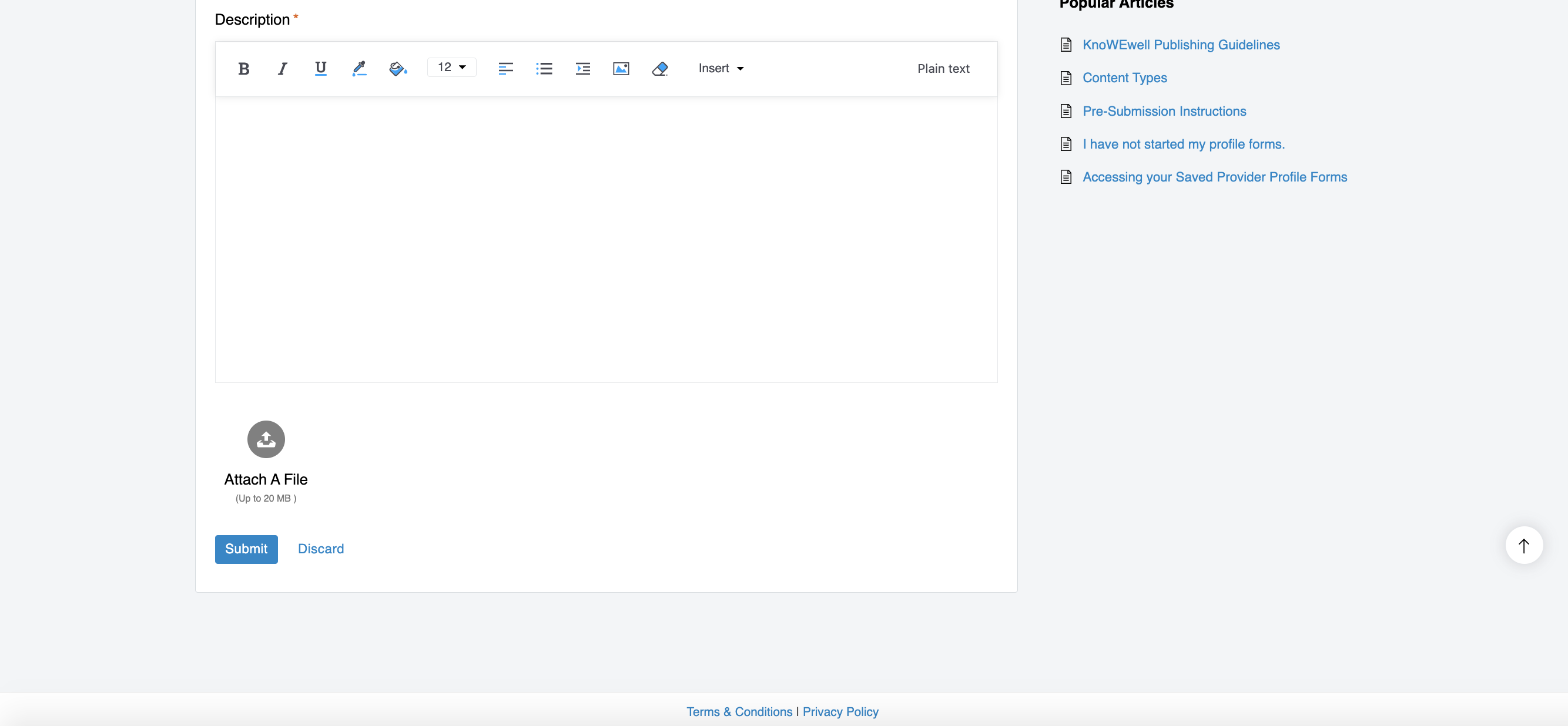This screenshot has height=726, width=1568.
Task: Expand the Insert dropdown menu
Action: tap(721, 68)
